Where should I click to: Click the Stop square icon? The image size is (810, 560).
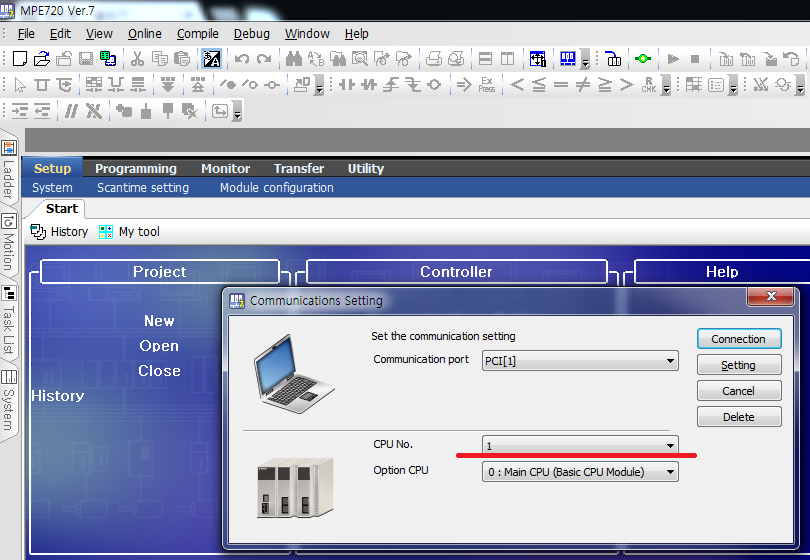point(695,59)
